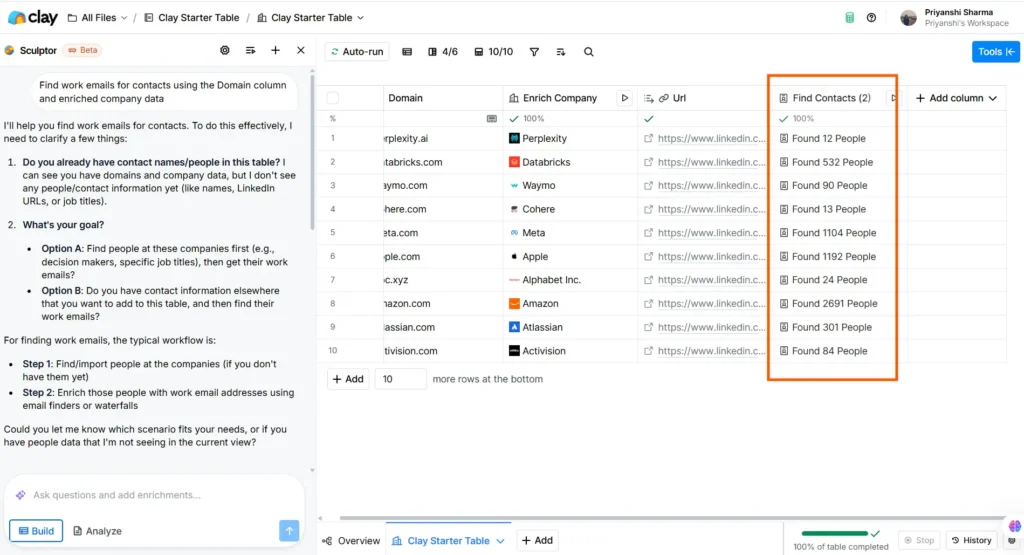Run the Enrich Company column play icon
1024x555 pixels.
click(624, 98)
